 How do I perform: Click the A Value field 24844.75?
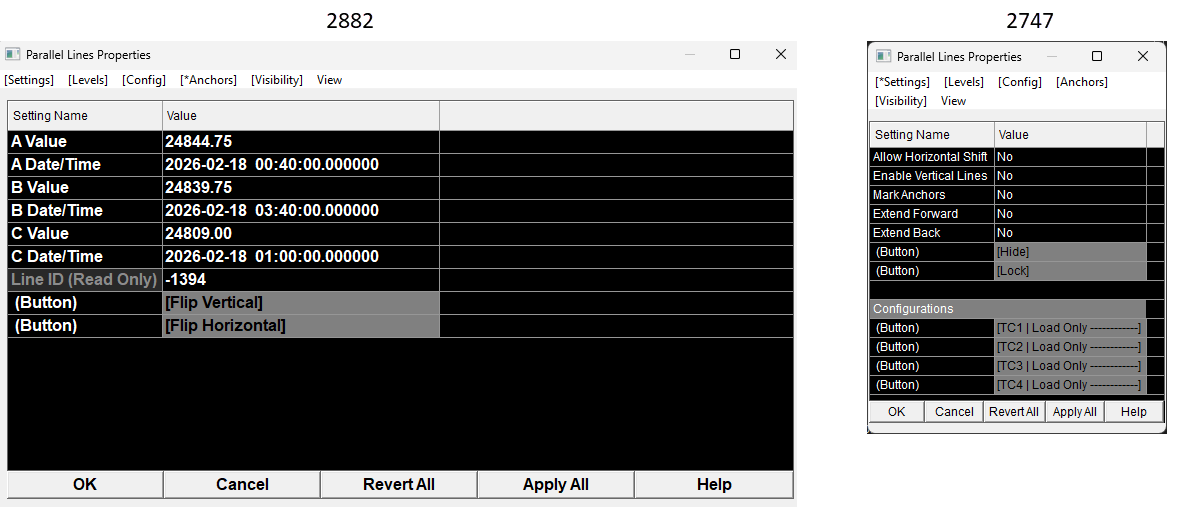click(301, 142)
